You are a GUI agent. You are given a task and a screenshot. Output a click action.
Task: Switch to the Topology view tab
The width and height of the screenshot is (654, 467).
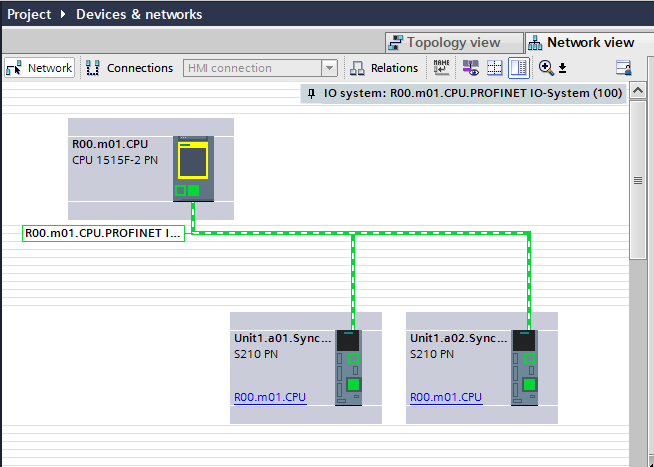pos(454,43)
